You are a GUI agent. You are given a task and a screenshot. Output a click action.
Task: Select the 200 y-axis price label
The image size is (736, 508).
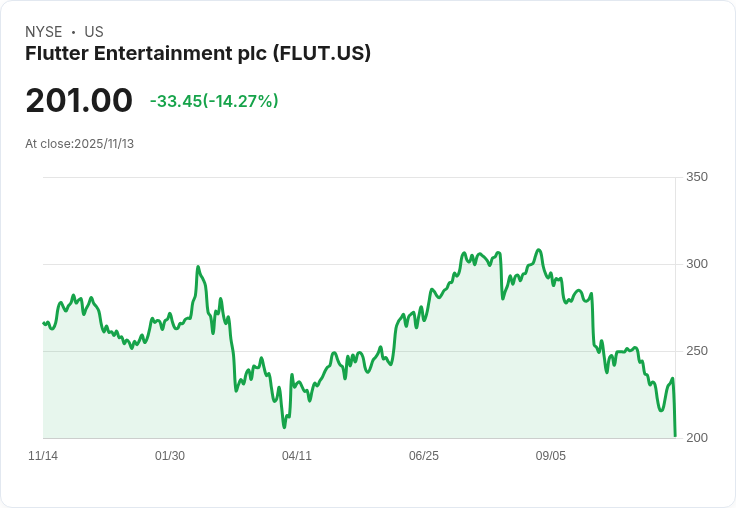(x=697, y=438)
